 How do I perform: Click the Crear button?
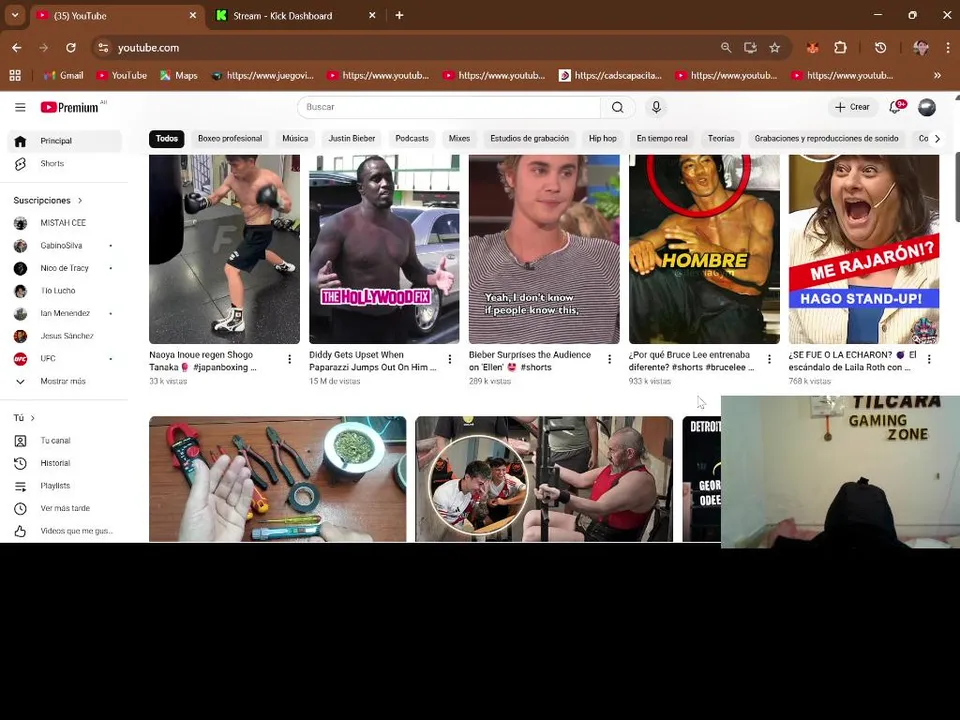click(x=852, y=107)
